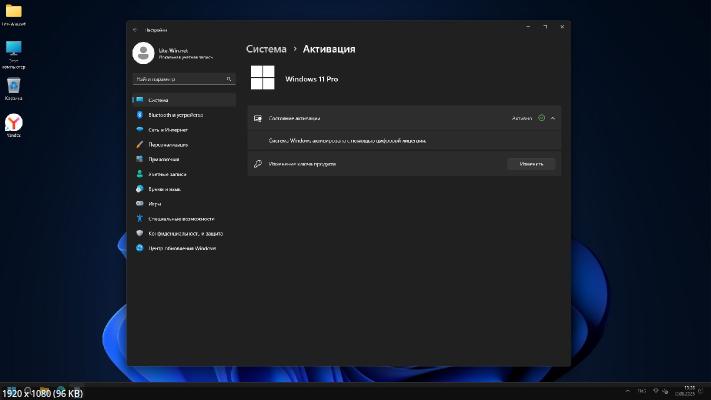The image size is (711, 400).
Task: Select Приложения in the sidebar
Action: click(163, 159)
